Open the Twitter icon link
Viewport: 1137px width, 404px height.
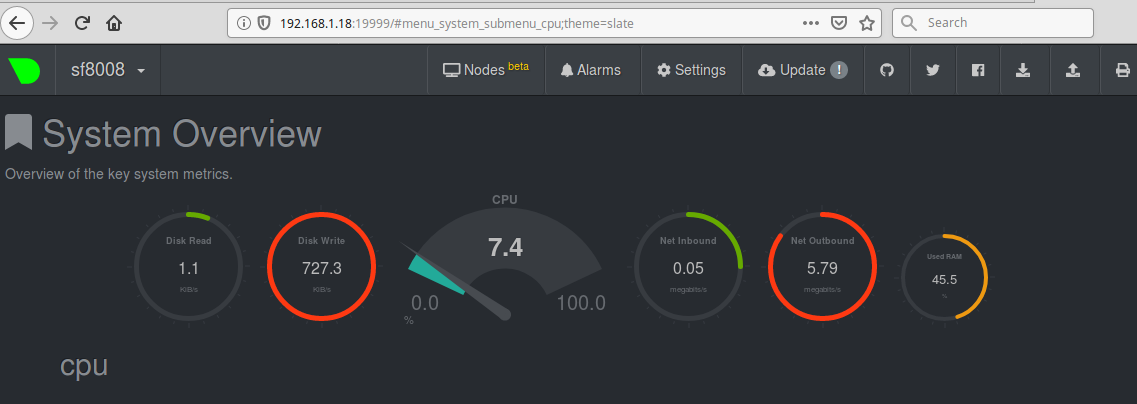coord(932,70)
